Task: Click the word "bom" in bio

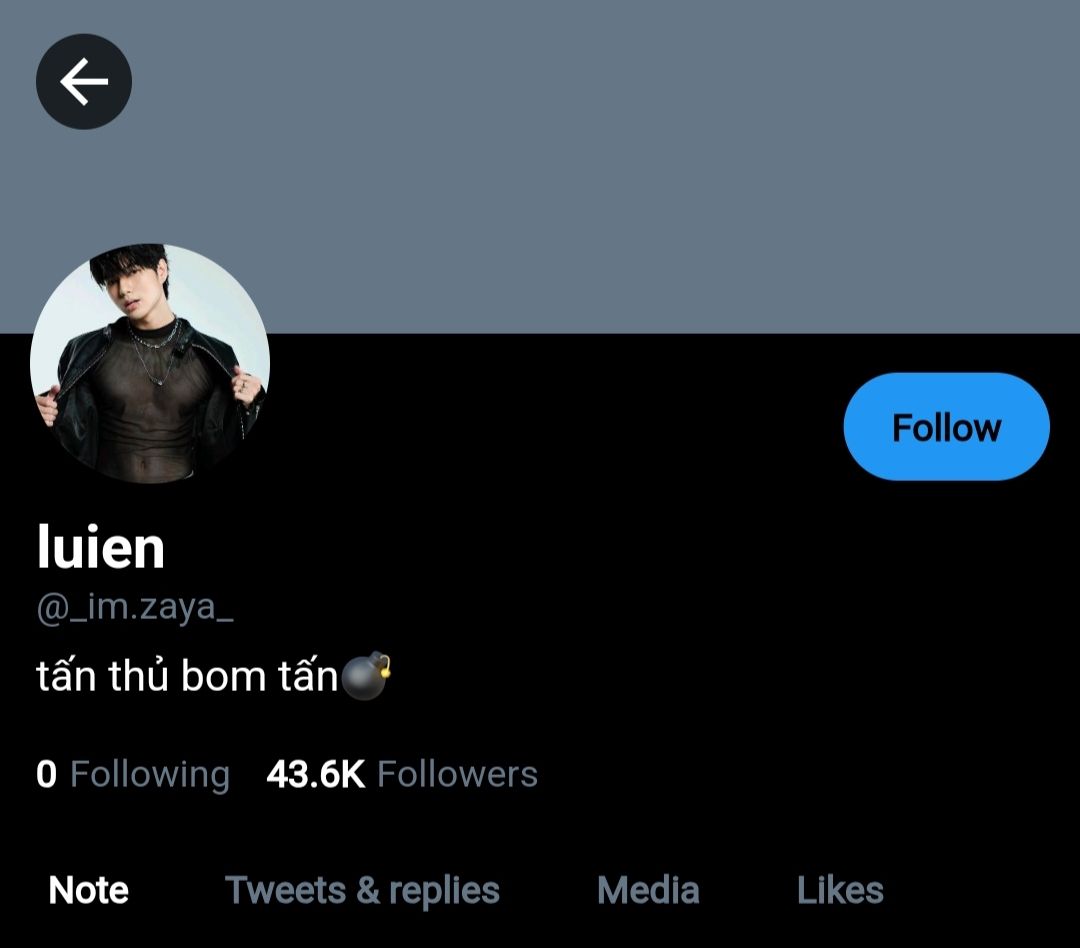Action: point(223,677)
